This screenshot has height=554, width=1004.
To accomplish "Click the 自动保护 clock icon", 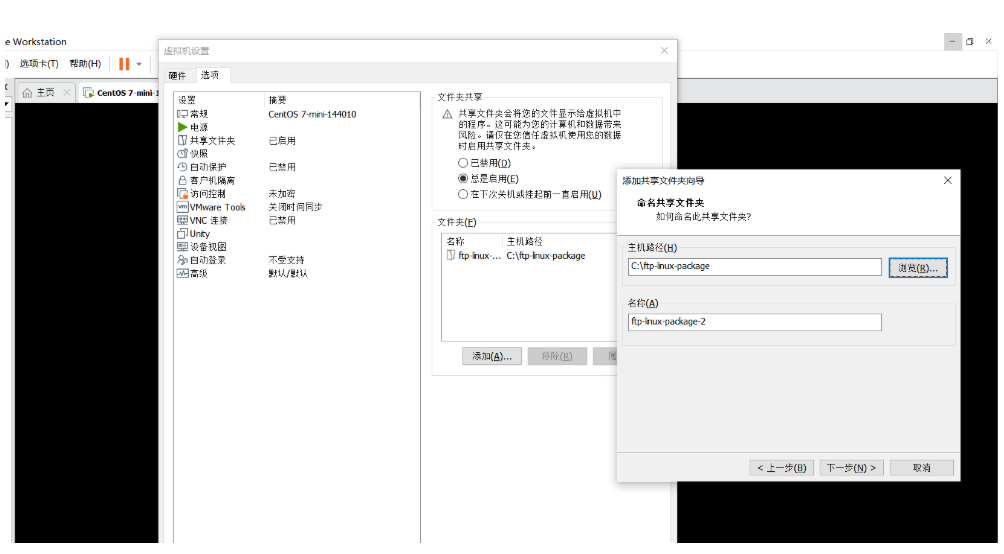I will (182, 167).
